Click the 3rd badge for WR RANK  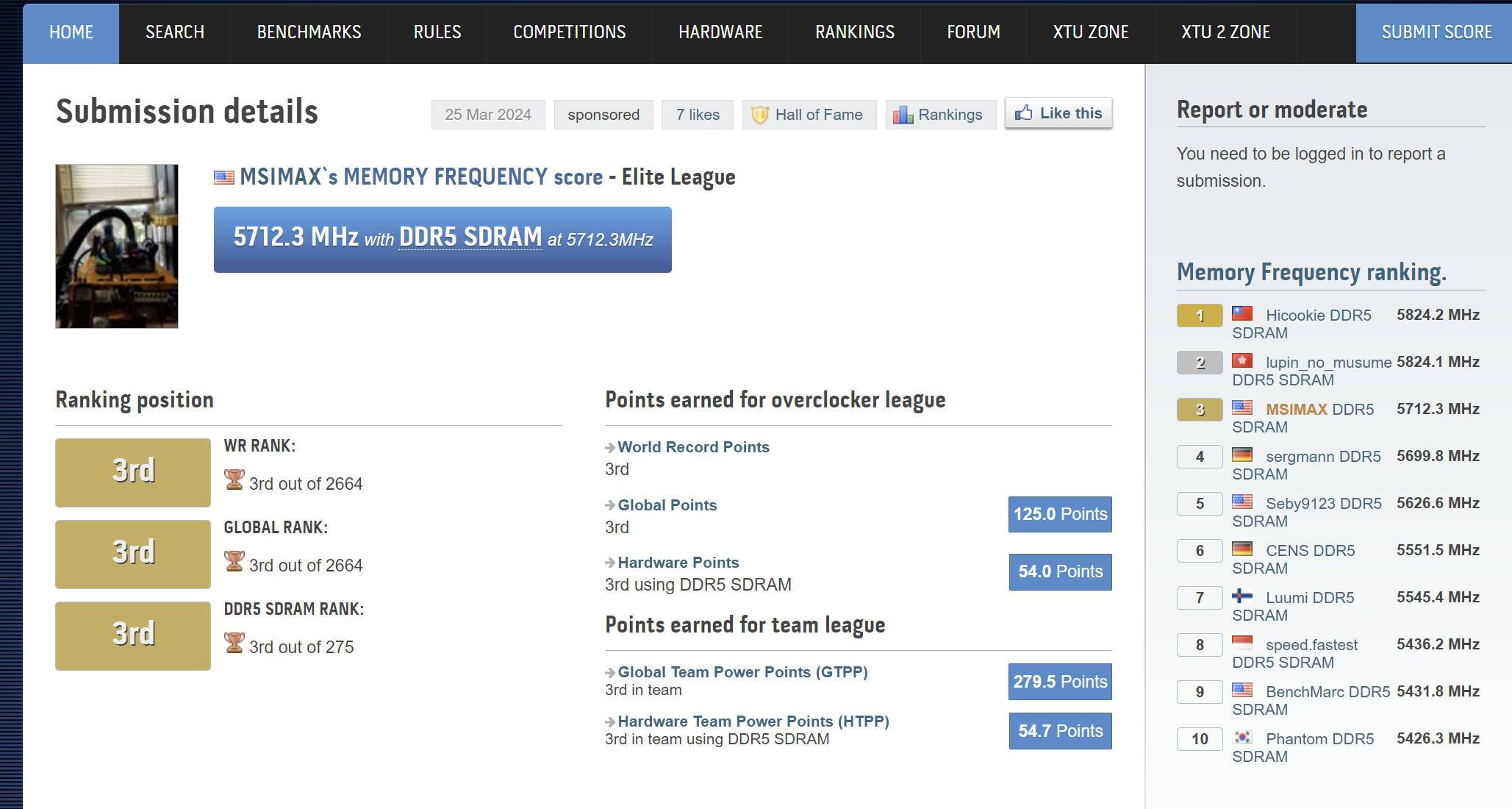click(133, 472)
